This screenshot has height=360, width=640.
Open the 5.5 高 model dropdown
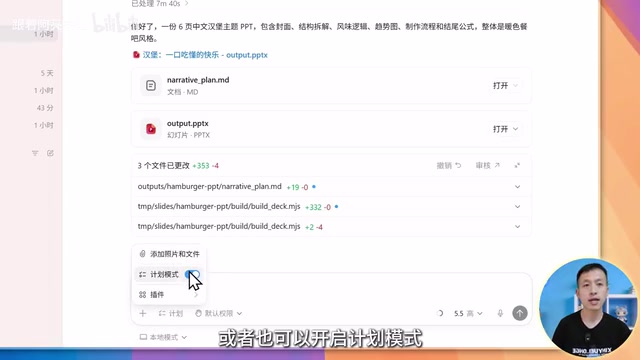(468, 313)
